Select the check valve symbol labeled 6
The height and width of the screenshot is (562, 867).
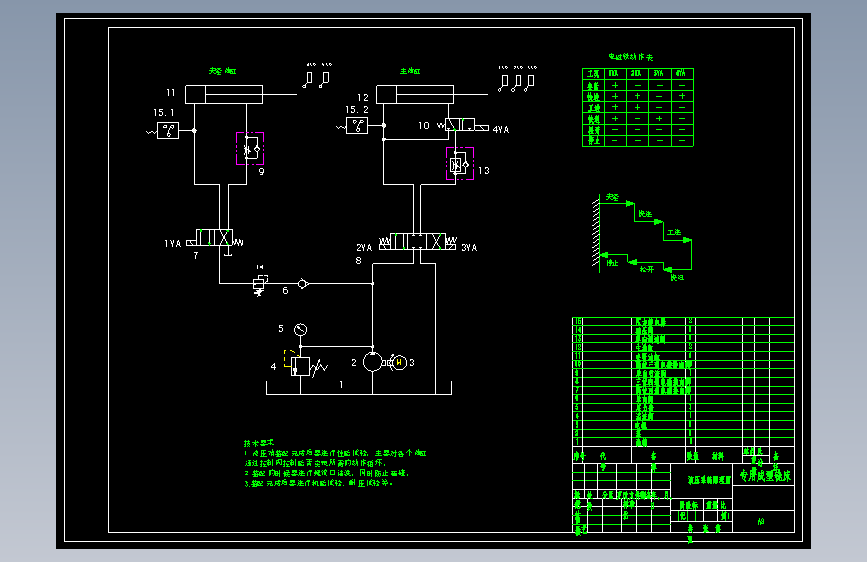tap(302, 284)
